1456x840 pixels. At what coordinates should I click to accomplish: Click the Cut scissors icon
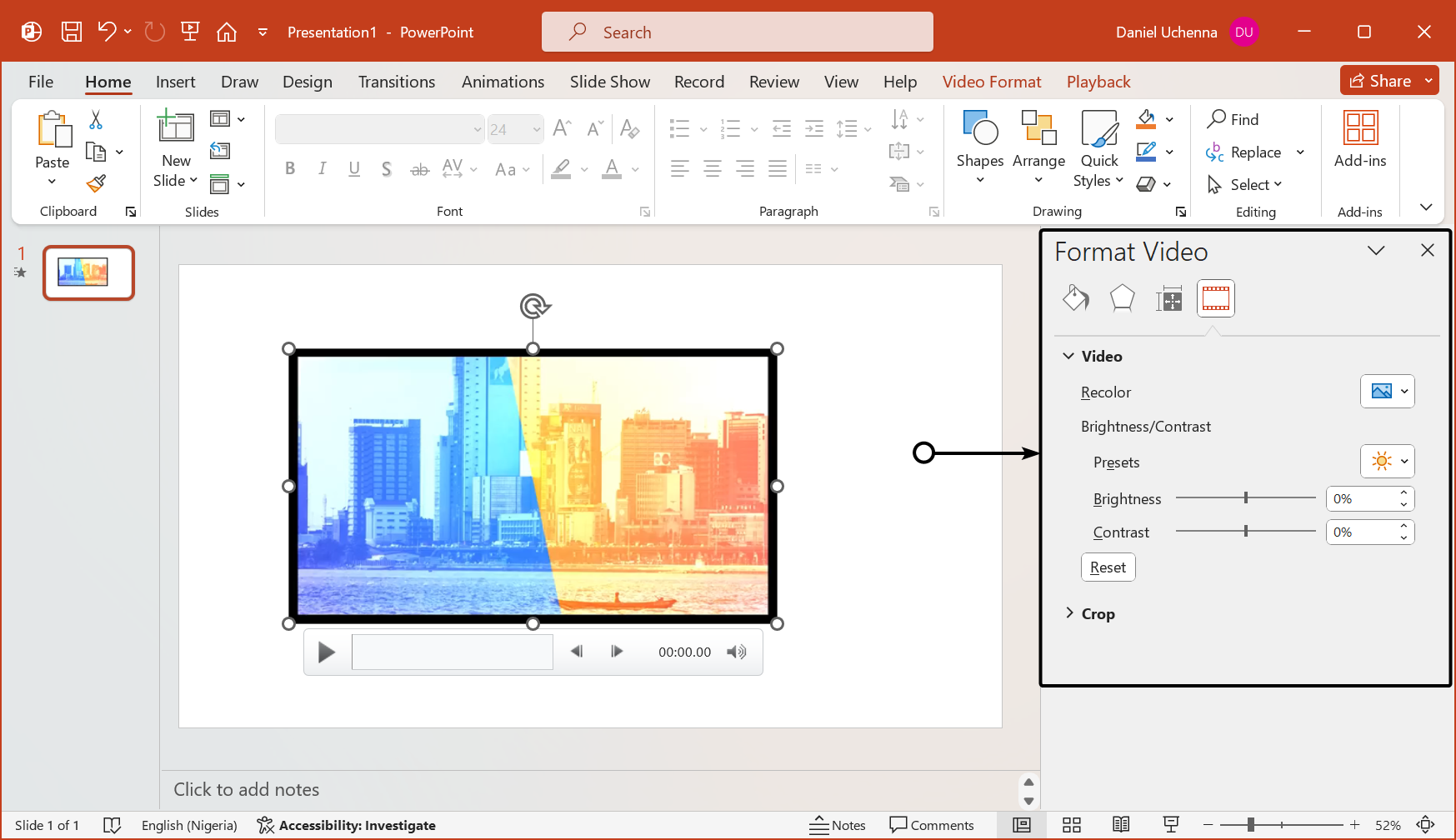(96, 120)
